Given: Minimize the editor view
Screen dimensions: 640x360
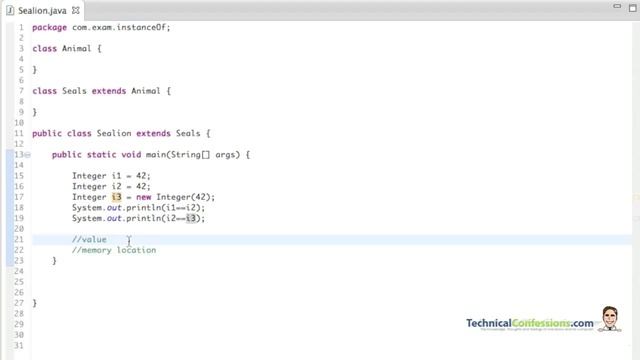Looking at the screenshot, I should click(617, 6).
